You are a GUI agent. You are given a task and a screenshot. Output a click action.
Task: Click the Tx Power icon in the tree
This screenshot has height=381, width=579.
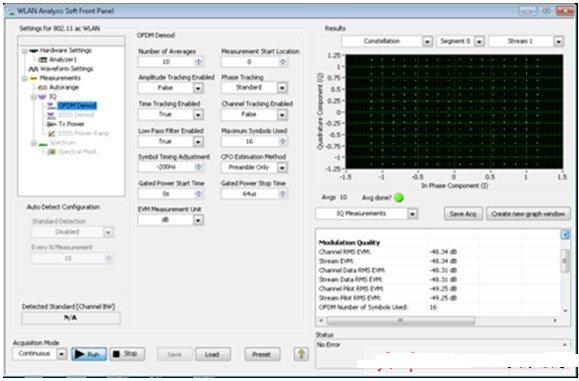click(52, 124)
